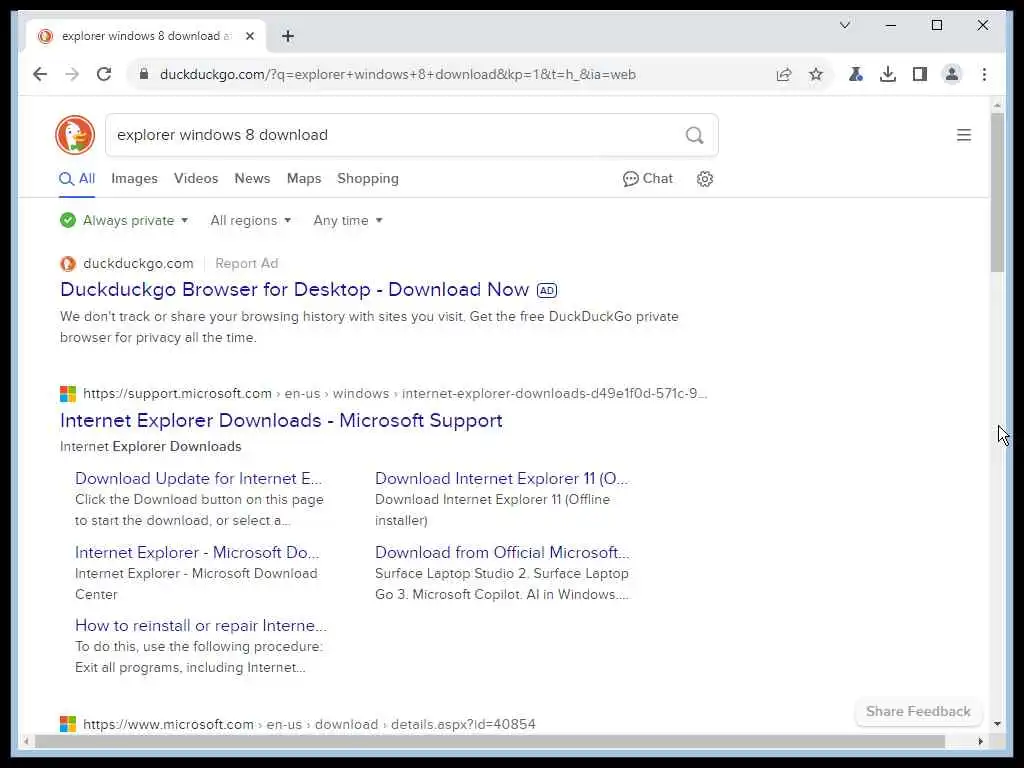Open 'Download from Official Microsoft...' sublink
This screenshot has width=1024, height=768.
tap(502, 552)
